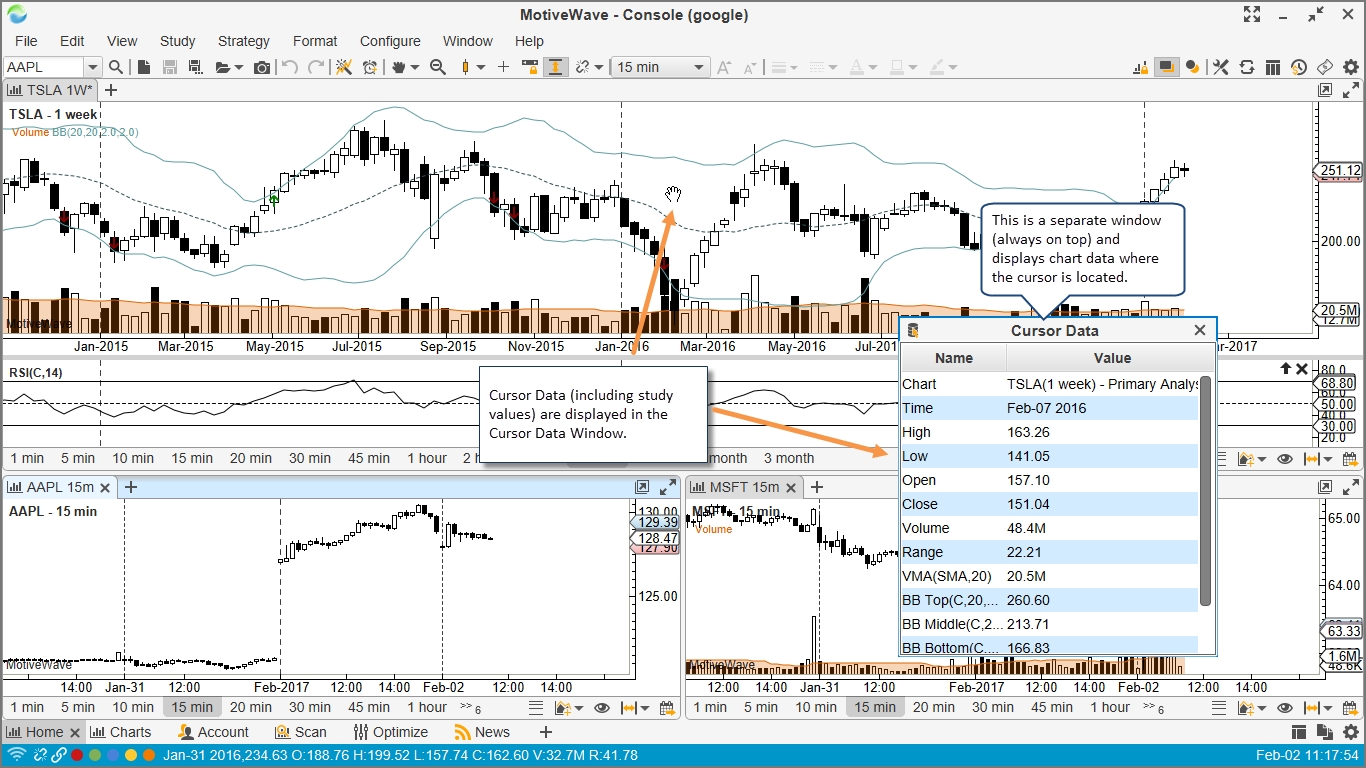The height and width of the screenshot is (768, 1366).
Task: Expand the folder icon dropdown arrow
Action: pyautogui.click(x=239, y=67)
